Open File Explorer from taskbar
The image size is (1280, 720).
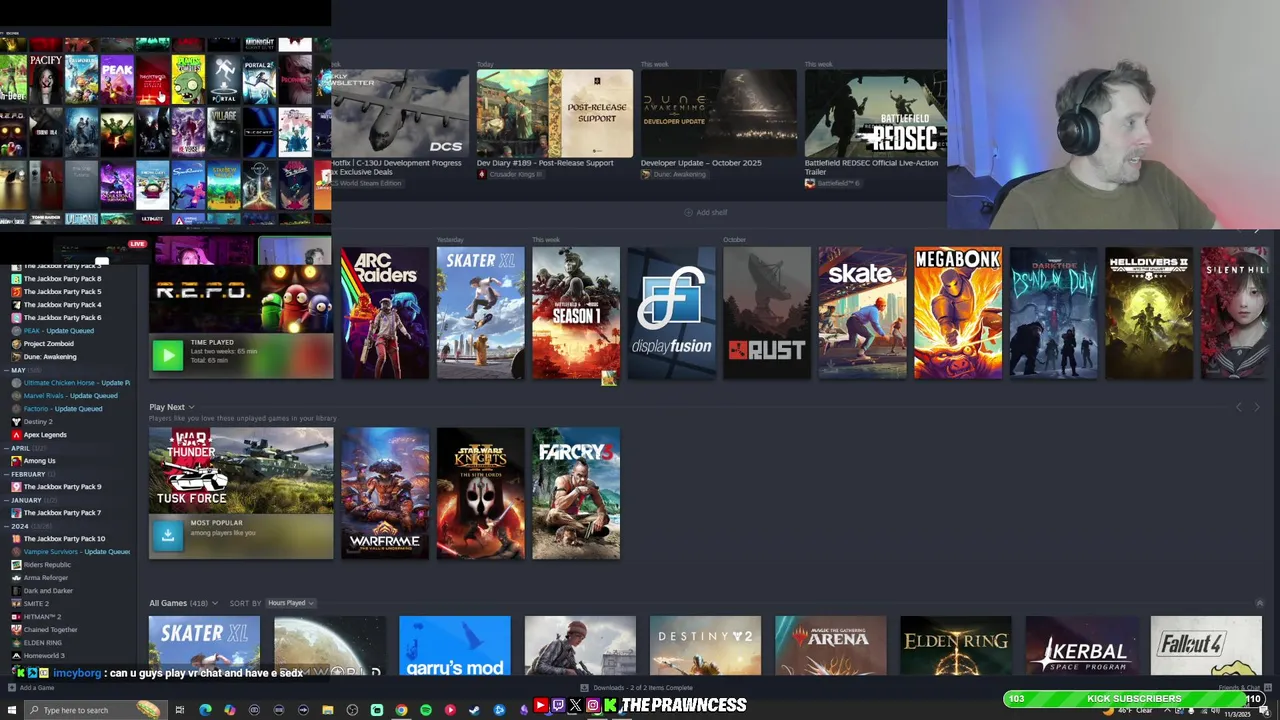(x=327, y=710)
